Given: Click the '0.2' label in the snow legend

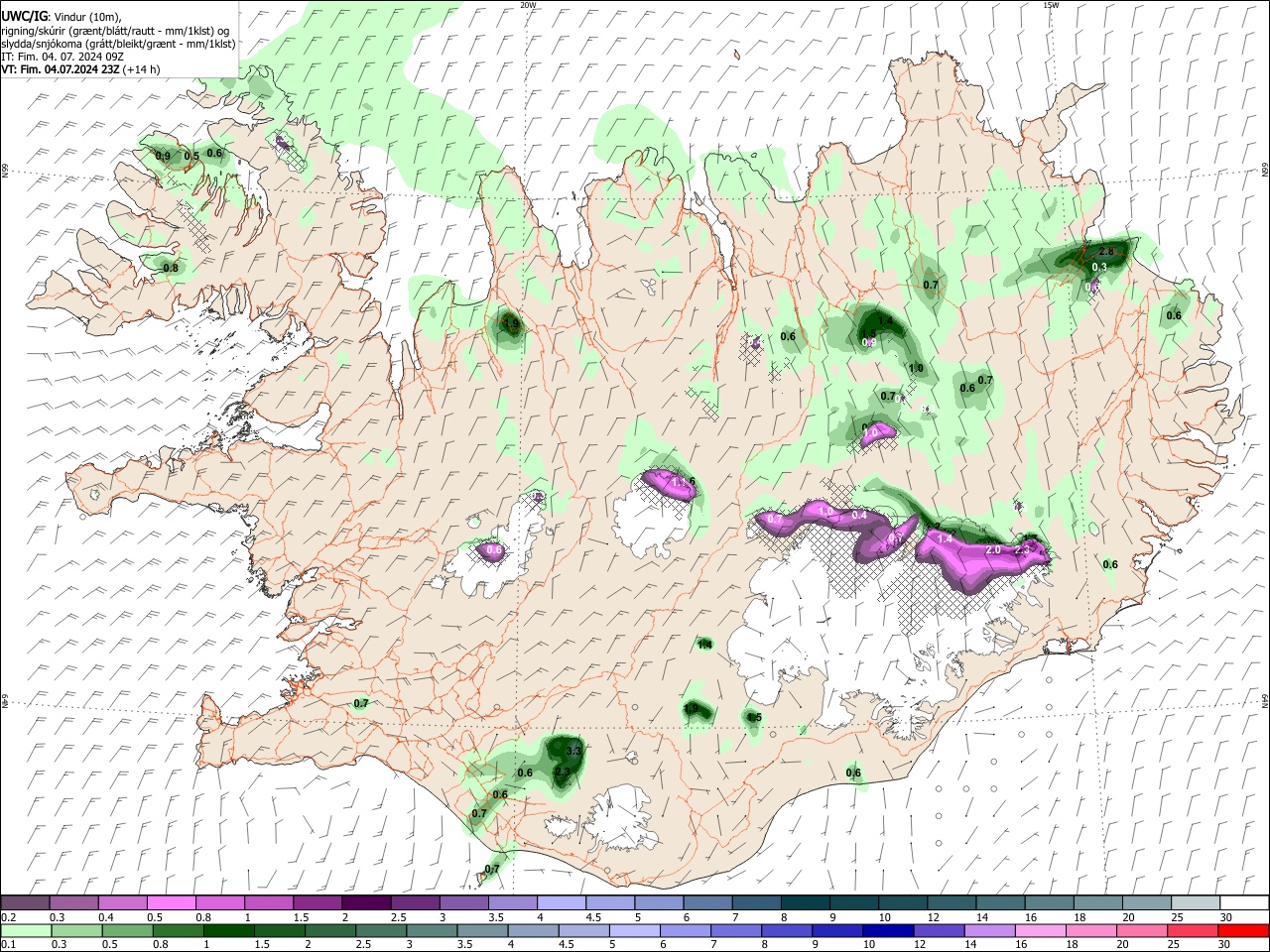Looking at the screenshot, I should coord(8,917).
